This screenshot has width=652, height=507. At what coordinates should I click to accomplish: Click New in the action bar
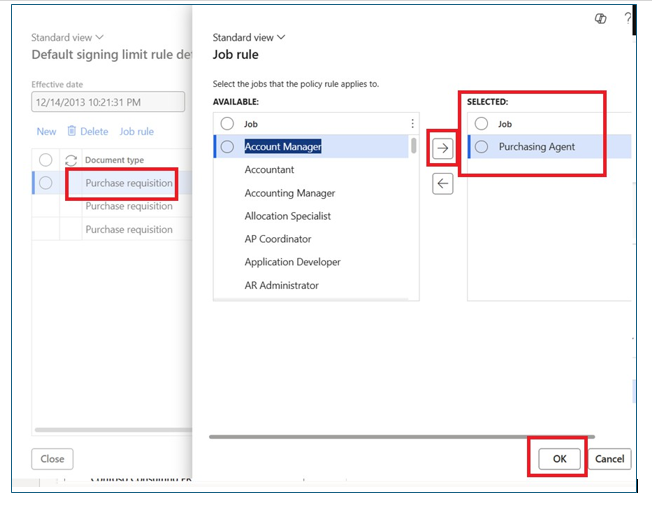pos(46,131)
